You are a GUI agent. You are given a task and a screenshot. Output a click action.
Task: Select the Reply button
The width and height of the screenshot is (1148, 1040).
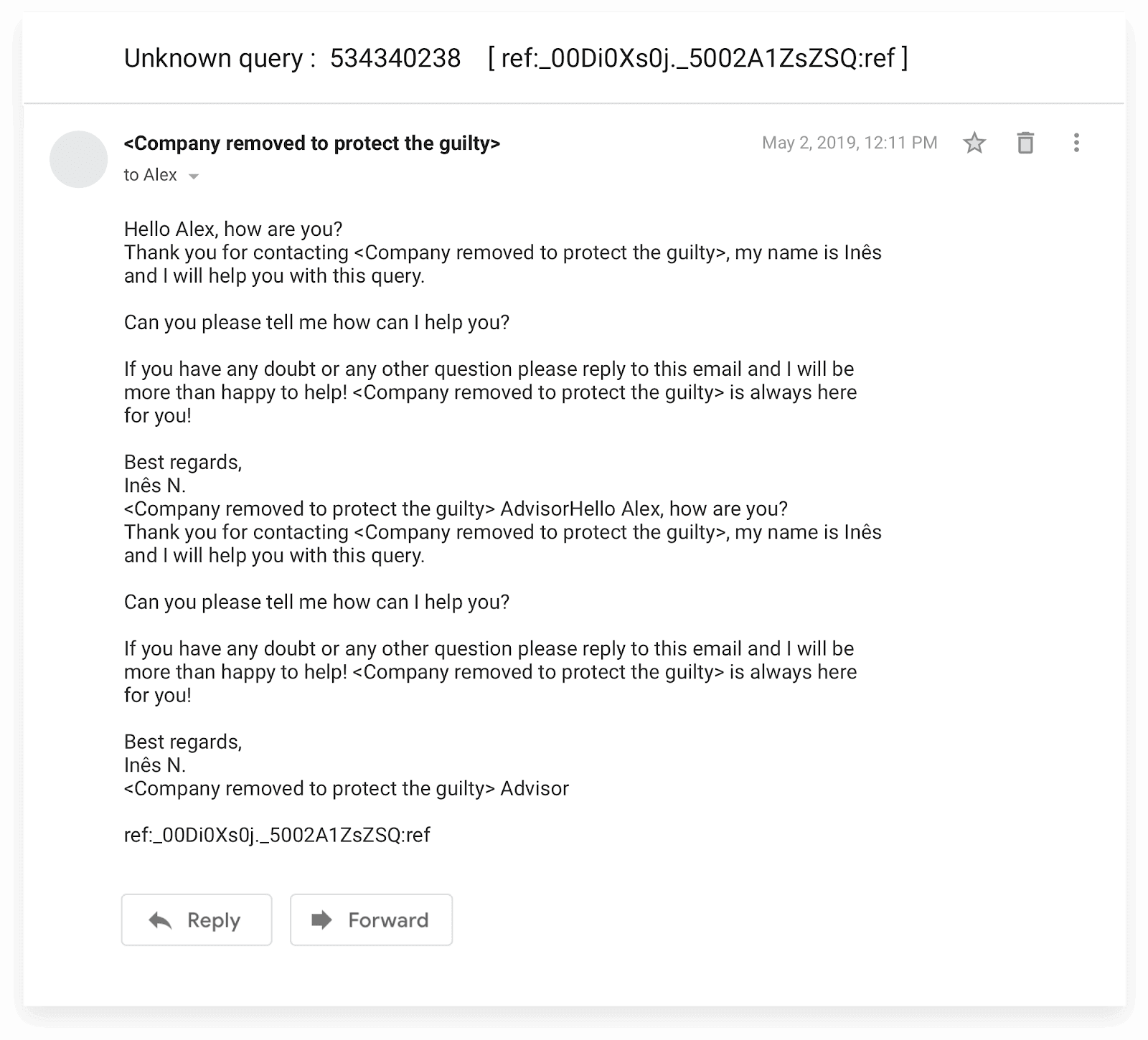[197, 920]
